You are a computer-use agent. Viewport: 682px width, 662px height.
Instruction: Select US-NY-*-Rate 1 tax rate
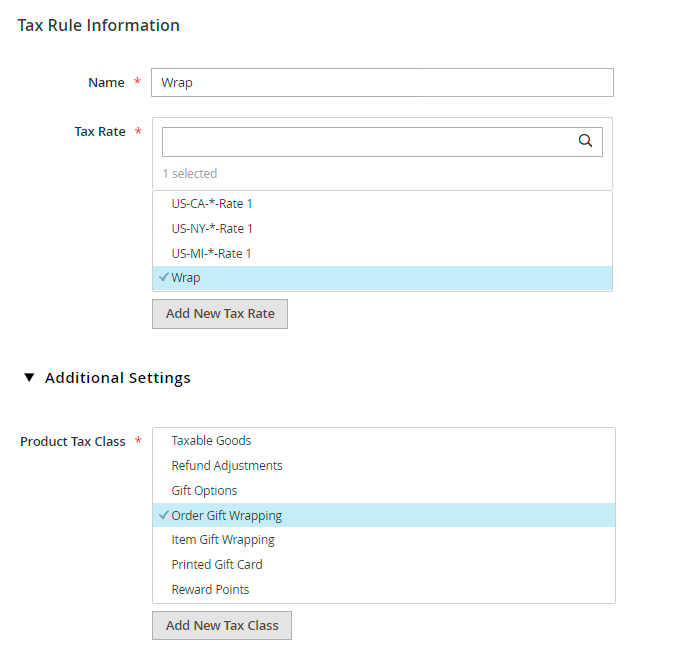tap(212, 228)
